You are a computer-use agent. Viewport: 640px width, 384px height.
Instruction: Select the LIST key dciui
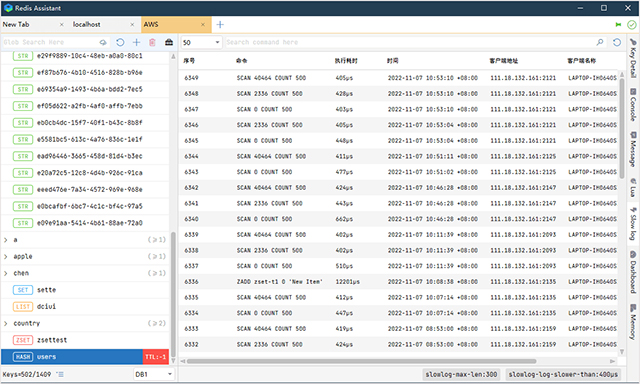(85, 306)
